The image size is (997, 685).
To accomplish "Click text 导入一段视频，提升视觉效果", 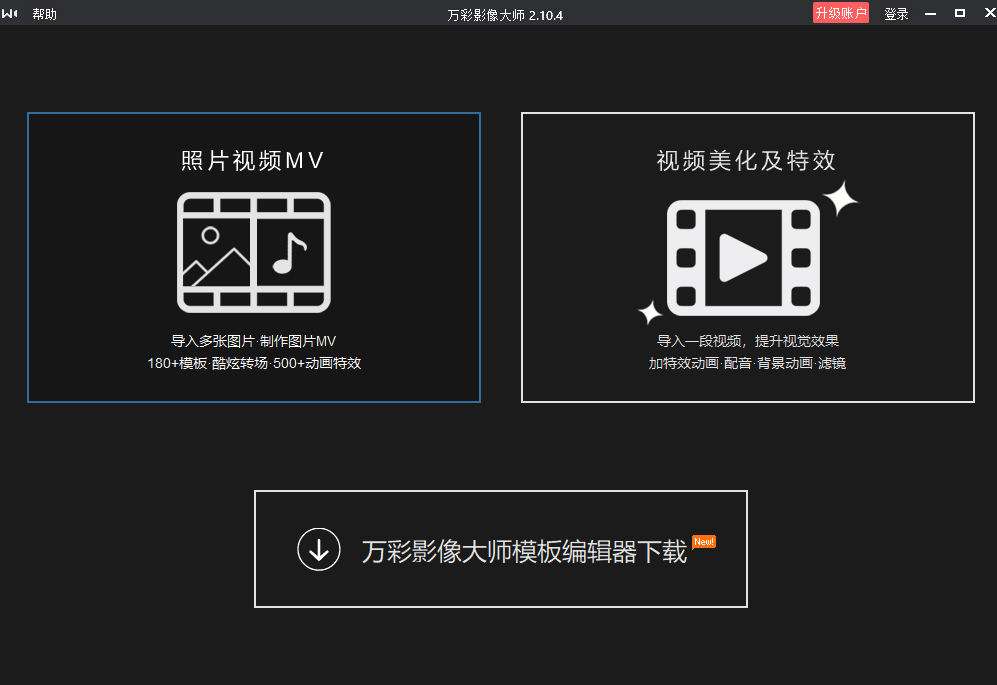I will [x=748, y=341].
